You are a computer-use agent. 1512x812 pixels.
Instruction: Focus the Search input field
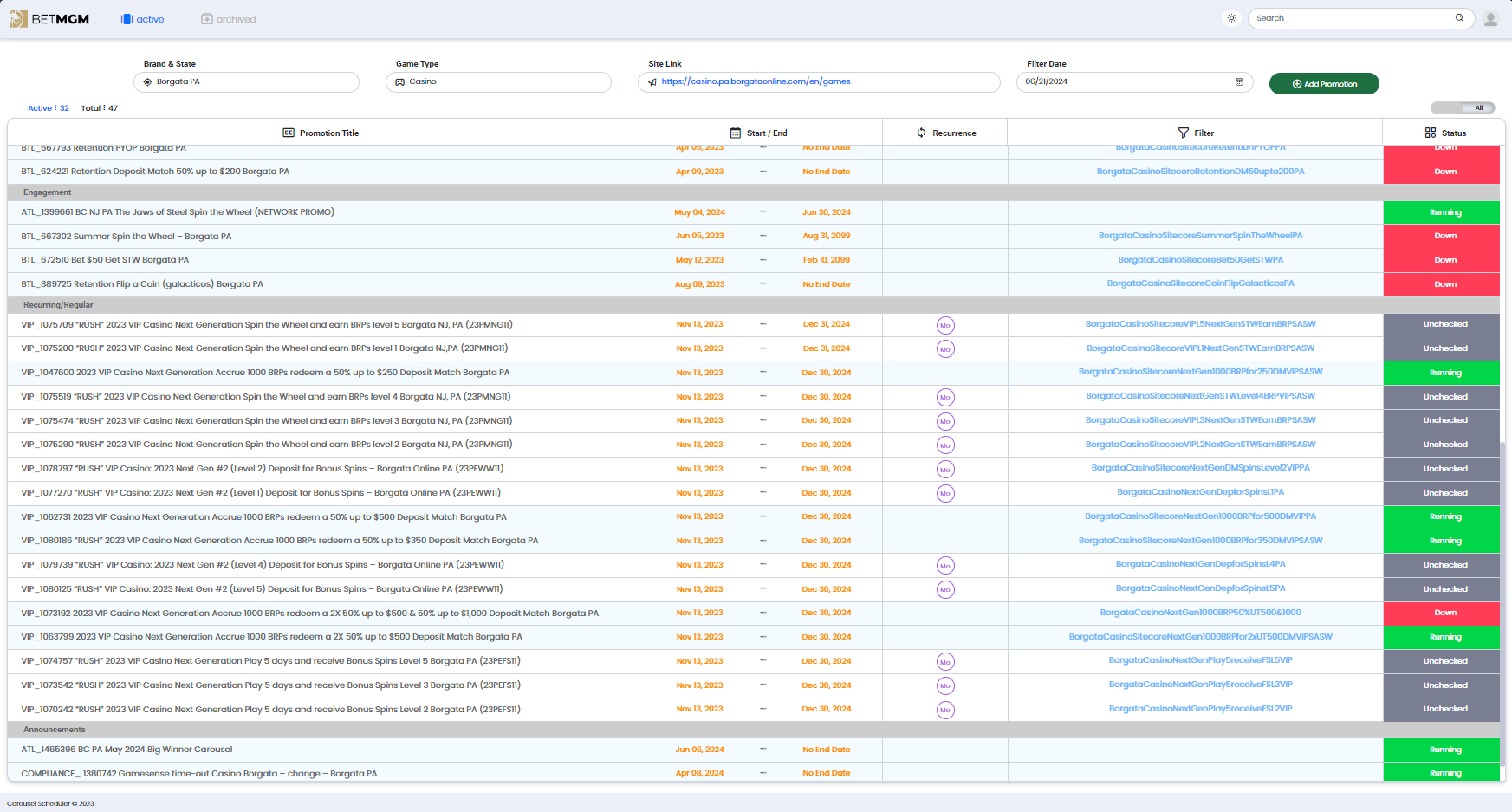coord(1361,18)
